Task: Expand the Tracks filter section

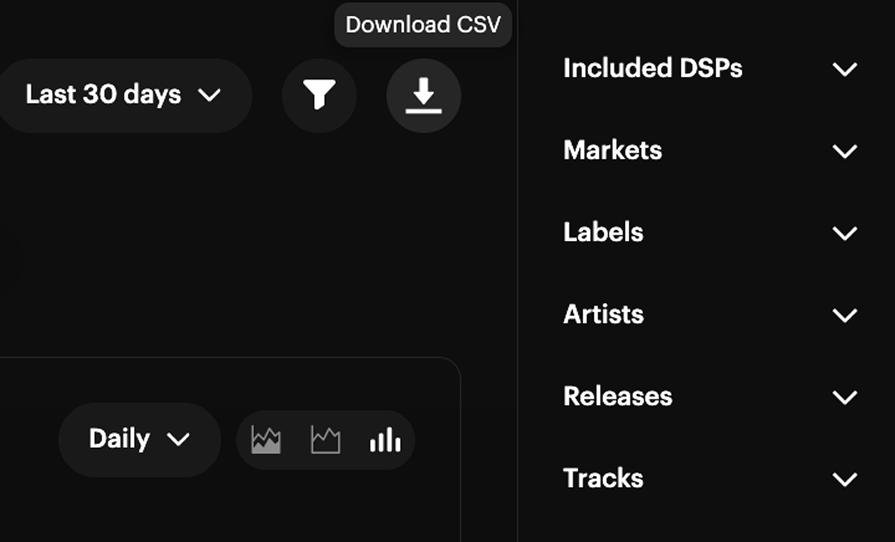Action: click(x=710, y=479)
